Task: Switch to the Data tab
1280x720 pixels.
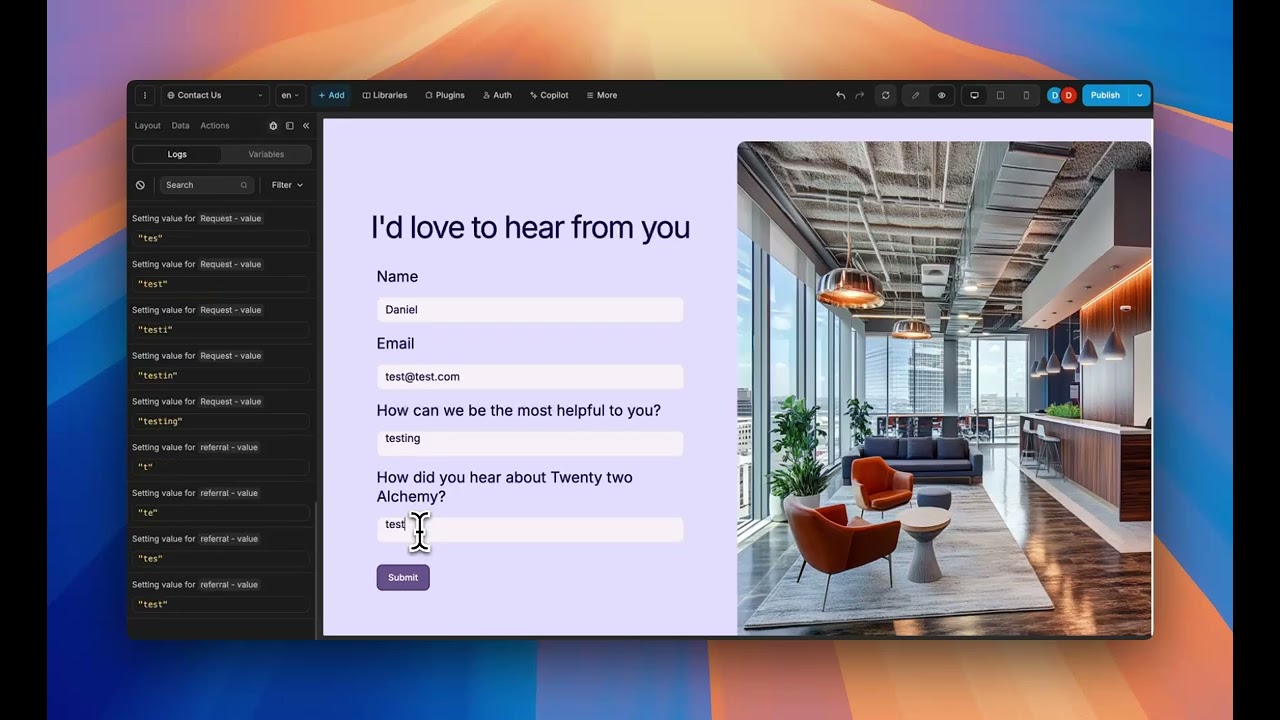Action: [180, 126]
